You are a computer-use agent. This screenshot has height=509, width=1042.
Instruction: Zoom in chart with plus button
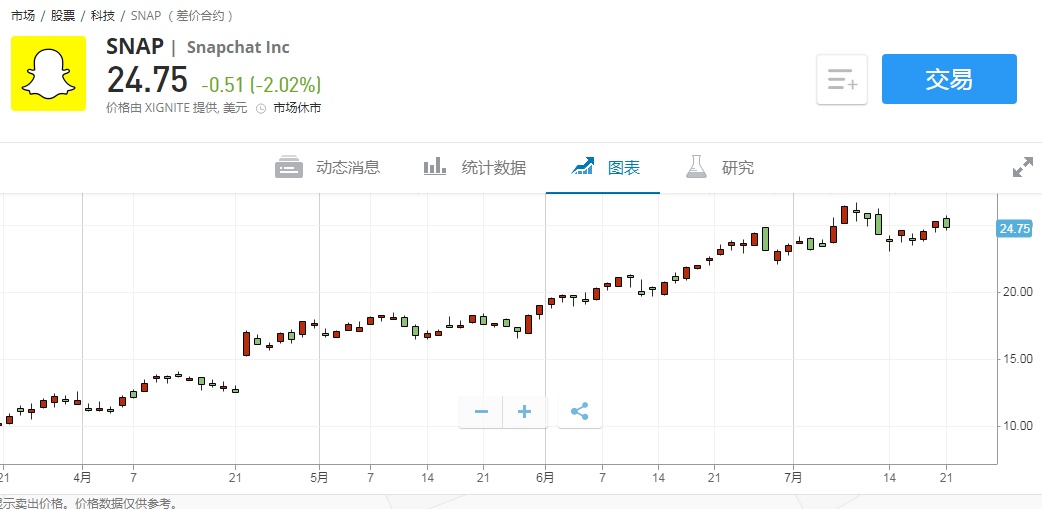pyautogui.click(x=525, y=411)
